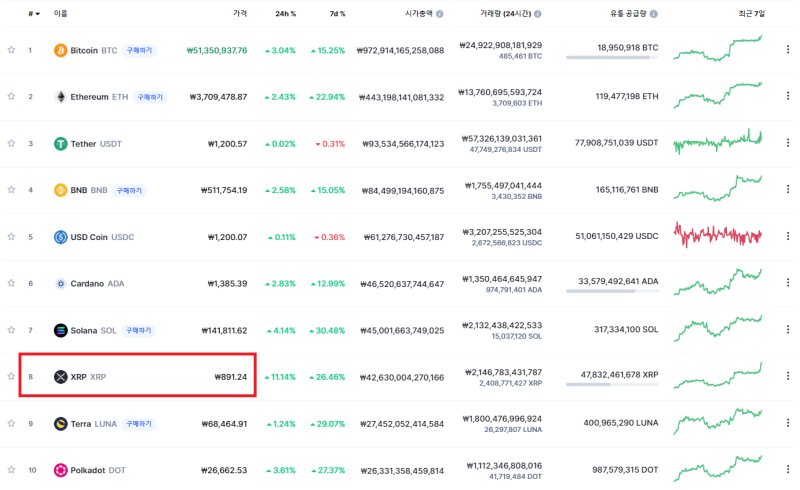Sort table by 시가총액 column header

419,13
